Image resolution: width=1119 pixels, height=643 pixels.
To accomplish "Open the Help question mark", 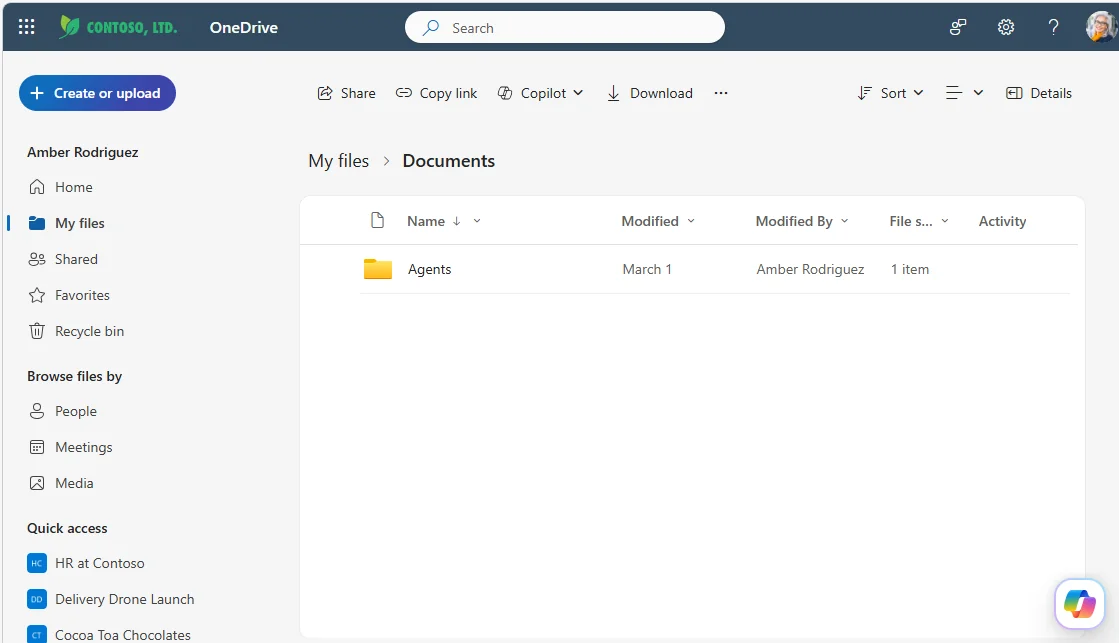I will 1053,27.
